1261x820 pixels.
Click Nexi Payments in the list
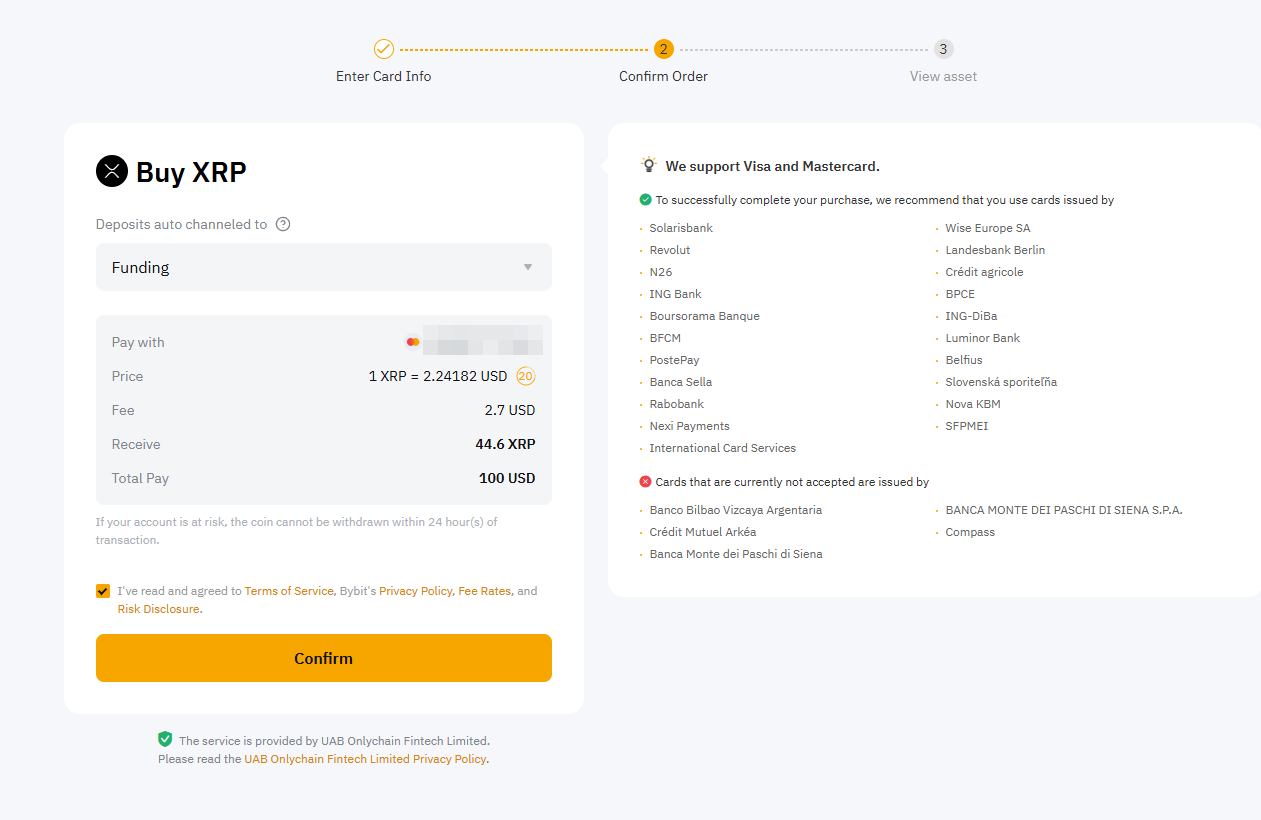click(690, 426)
